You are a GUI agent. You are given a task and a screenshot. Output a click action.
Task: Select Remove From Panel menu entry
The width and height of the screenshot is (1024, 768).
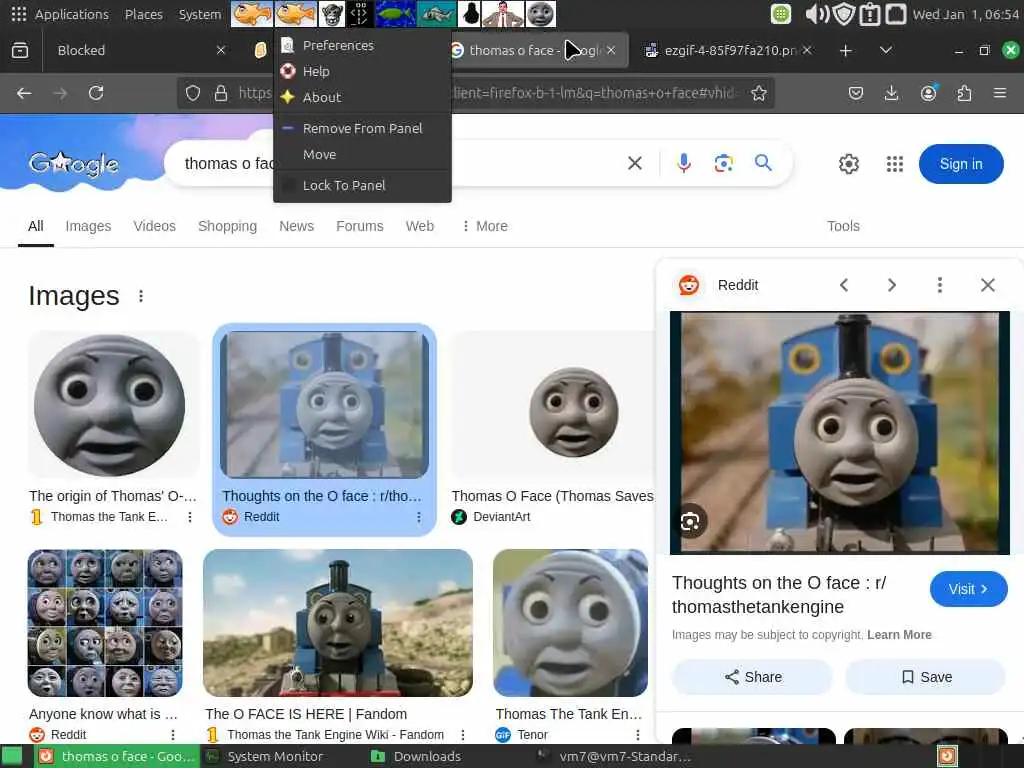point(362,129)
